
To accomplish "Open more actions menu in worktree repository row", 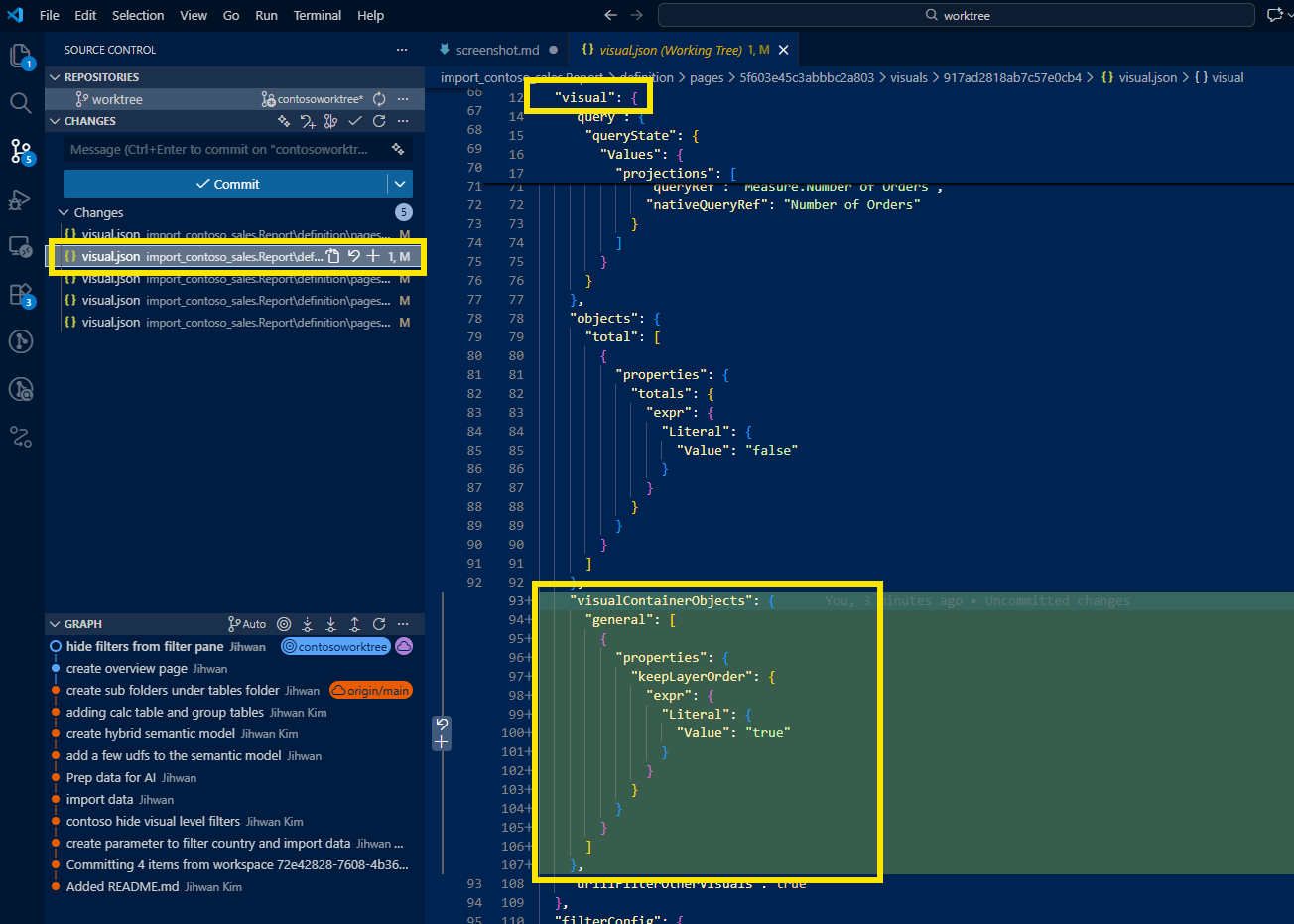I will [403, 99].
